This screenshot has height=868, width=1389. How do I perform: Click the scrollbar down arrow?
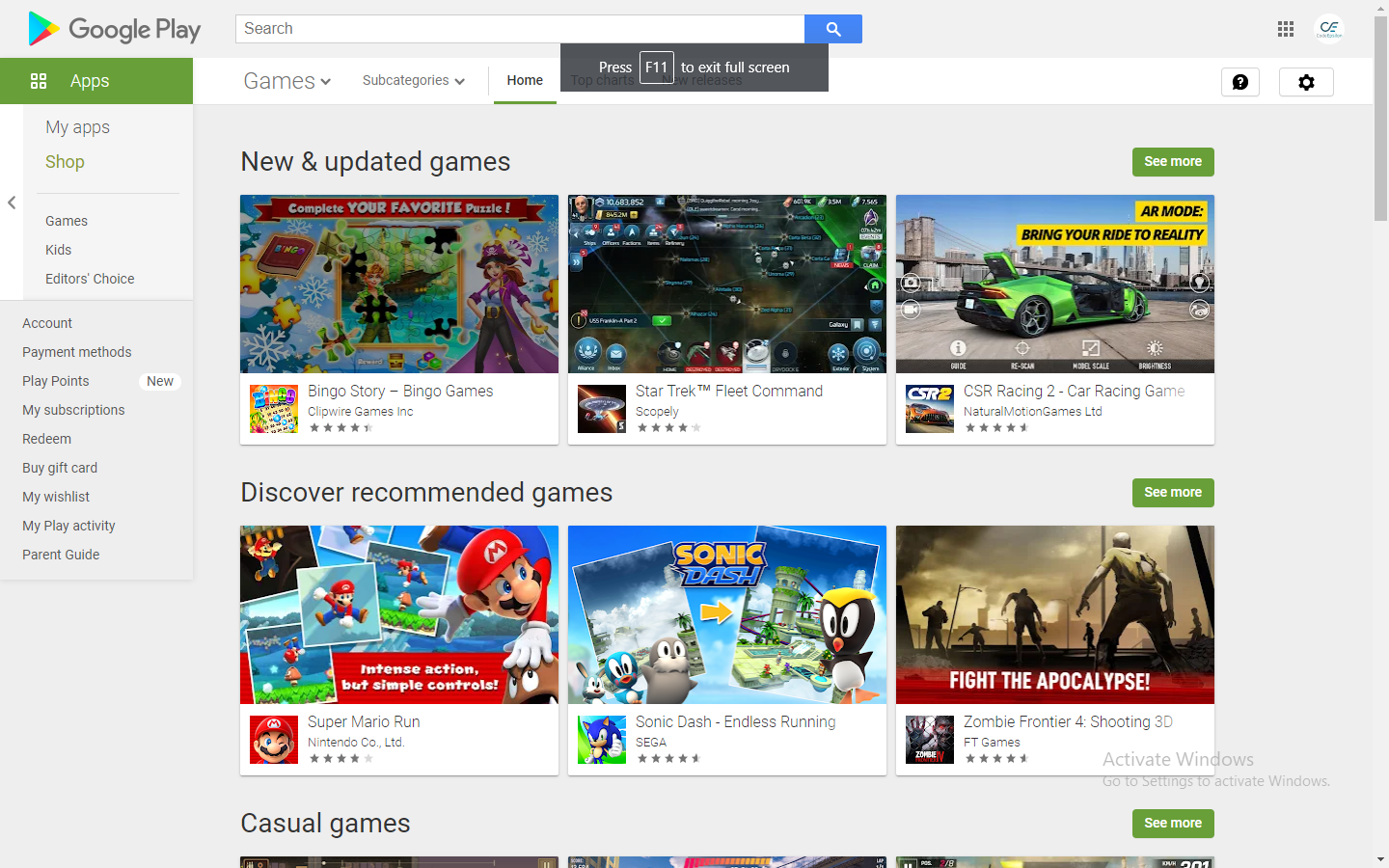[x=1380, y=858]
